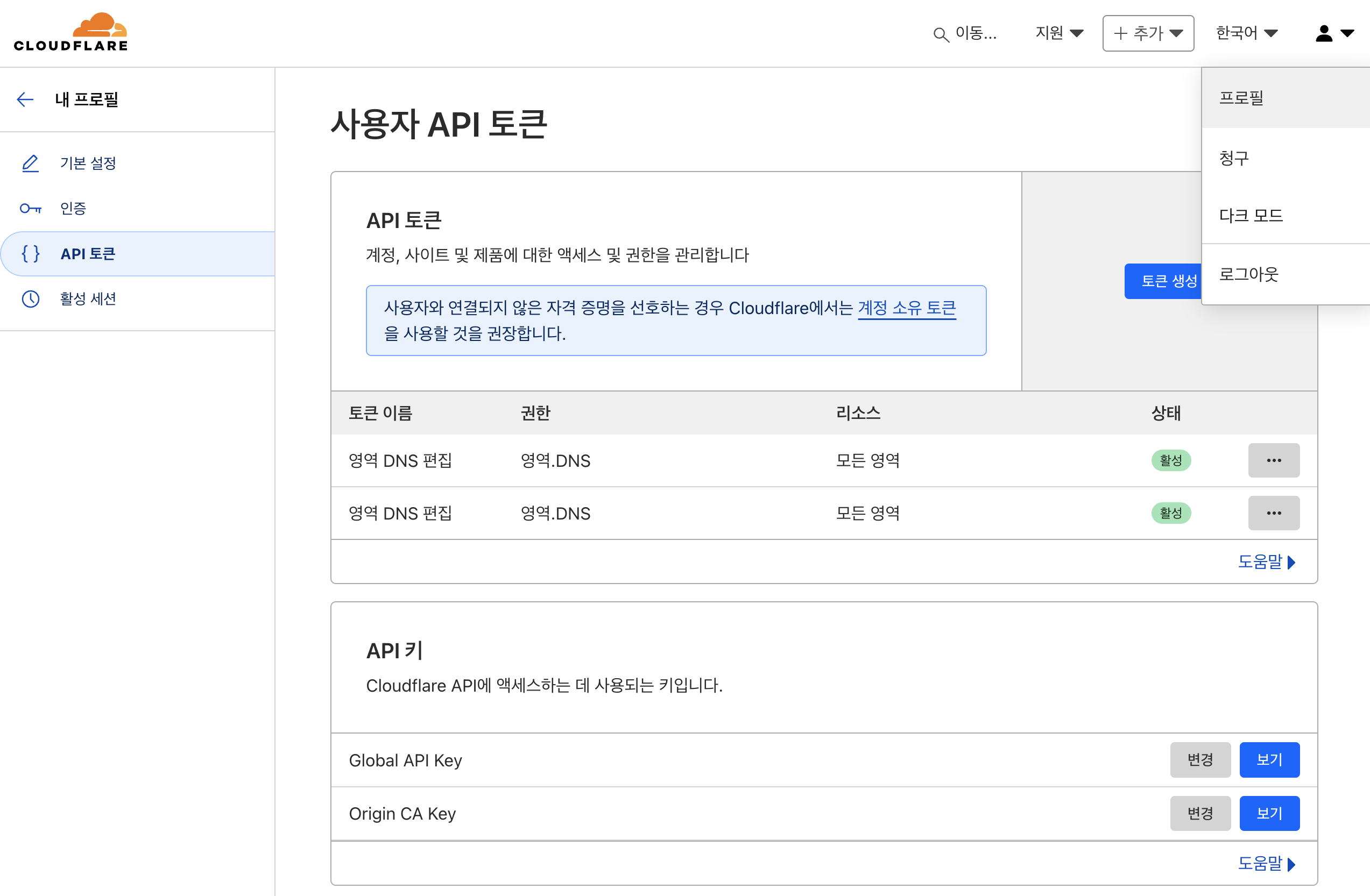
Task: Click the key icon for 인증
Action: click(x=30, y=208)
